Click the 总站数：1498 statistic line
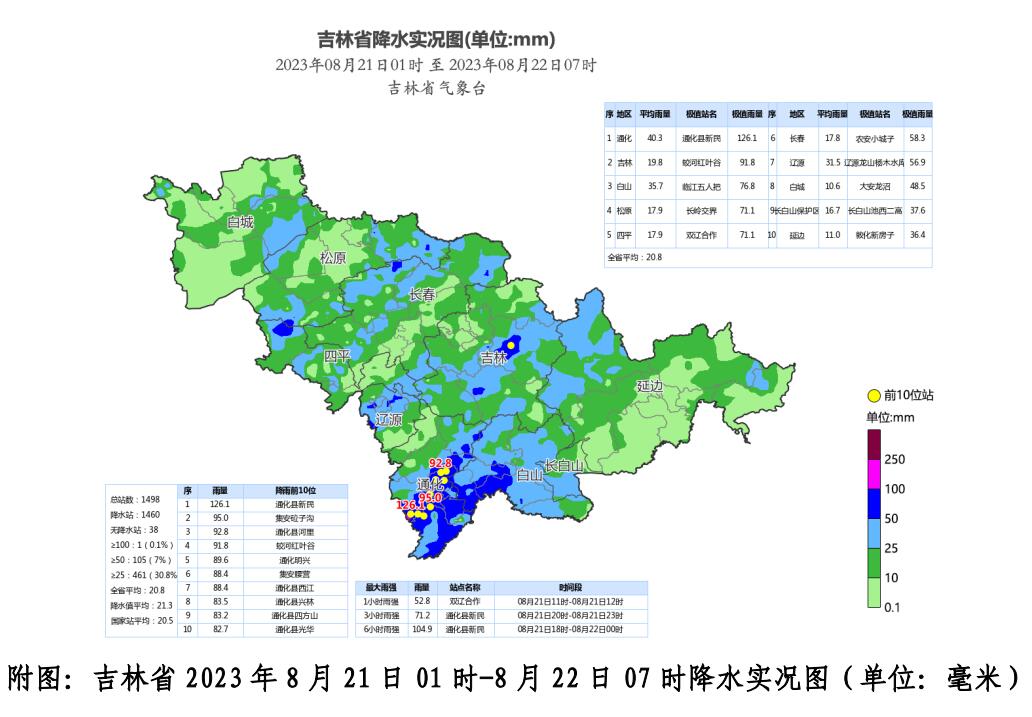This screenshot has width=1032, height=717. coord(135,499)
